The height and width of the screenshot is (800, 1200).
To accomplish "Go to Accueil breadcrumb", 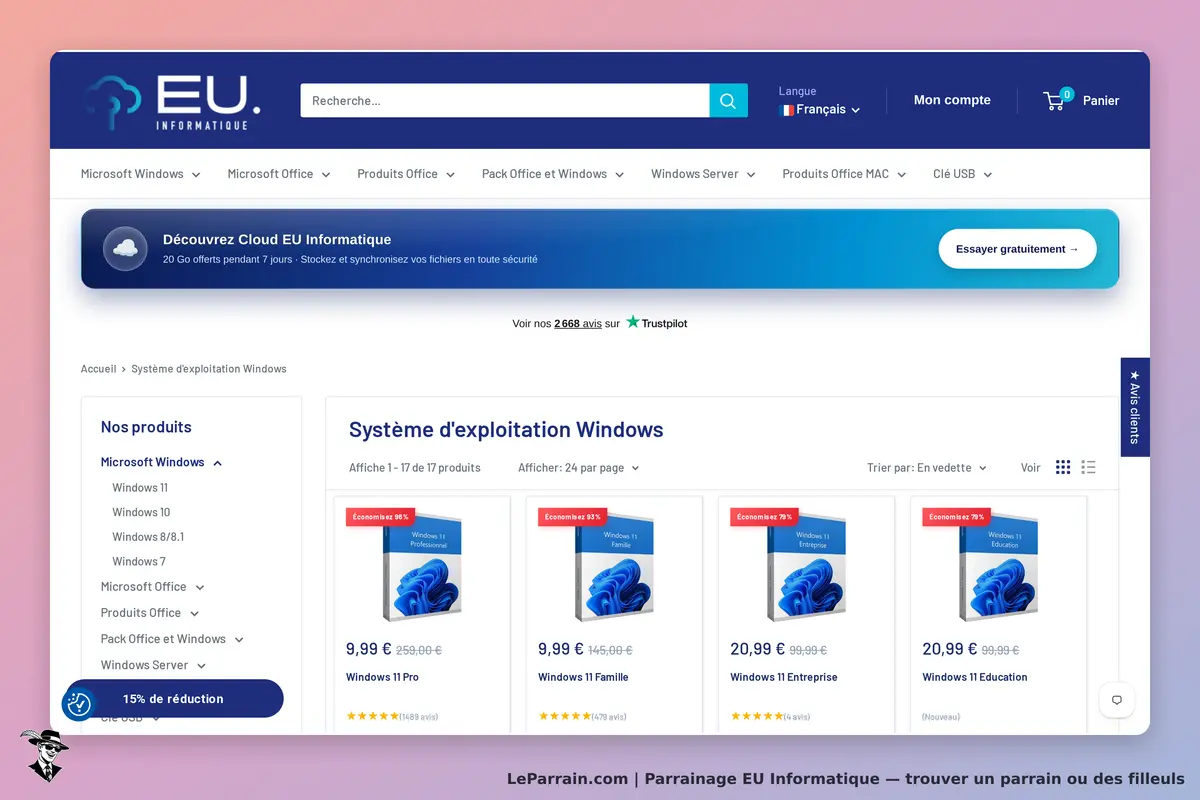I will pyautogui.click(x=99, y=369).
